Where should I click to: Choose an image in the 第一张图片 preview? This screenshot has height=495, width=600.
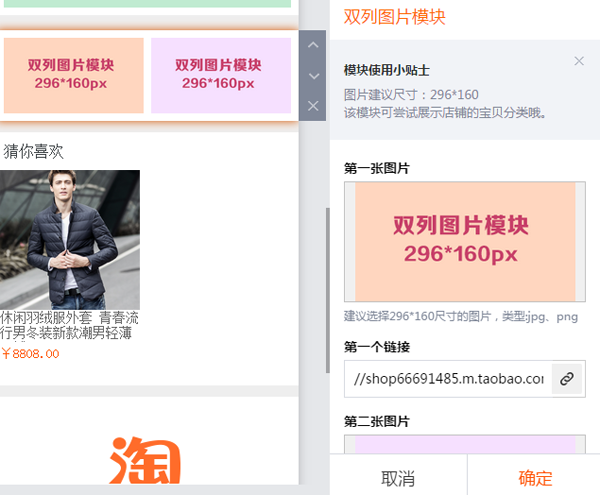pyautogui.click(x=464, y=241)
